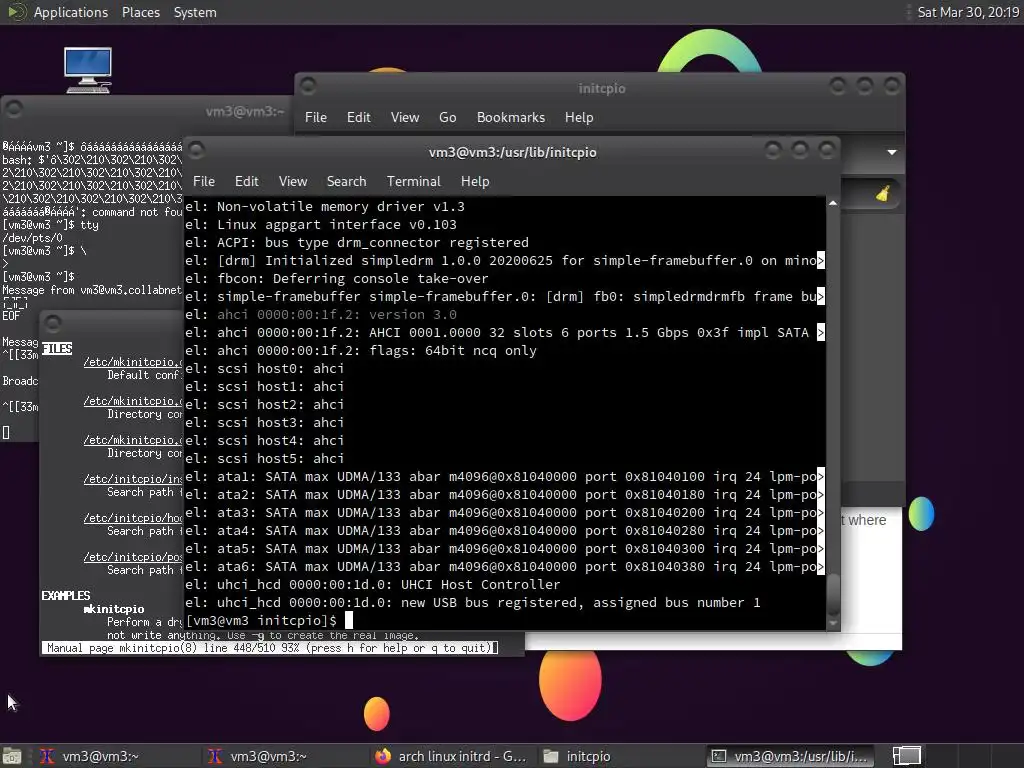The width and height of the screenshot is (1024, 768).
Task: Click the line 'scsi host0: ahci'
Action: tap(264, 368)
